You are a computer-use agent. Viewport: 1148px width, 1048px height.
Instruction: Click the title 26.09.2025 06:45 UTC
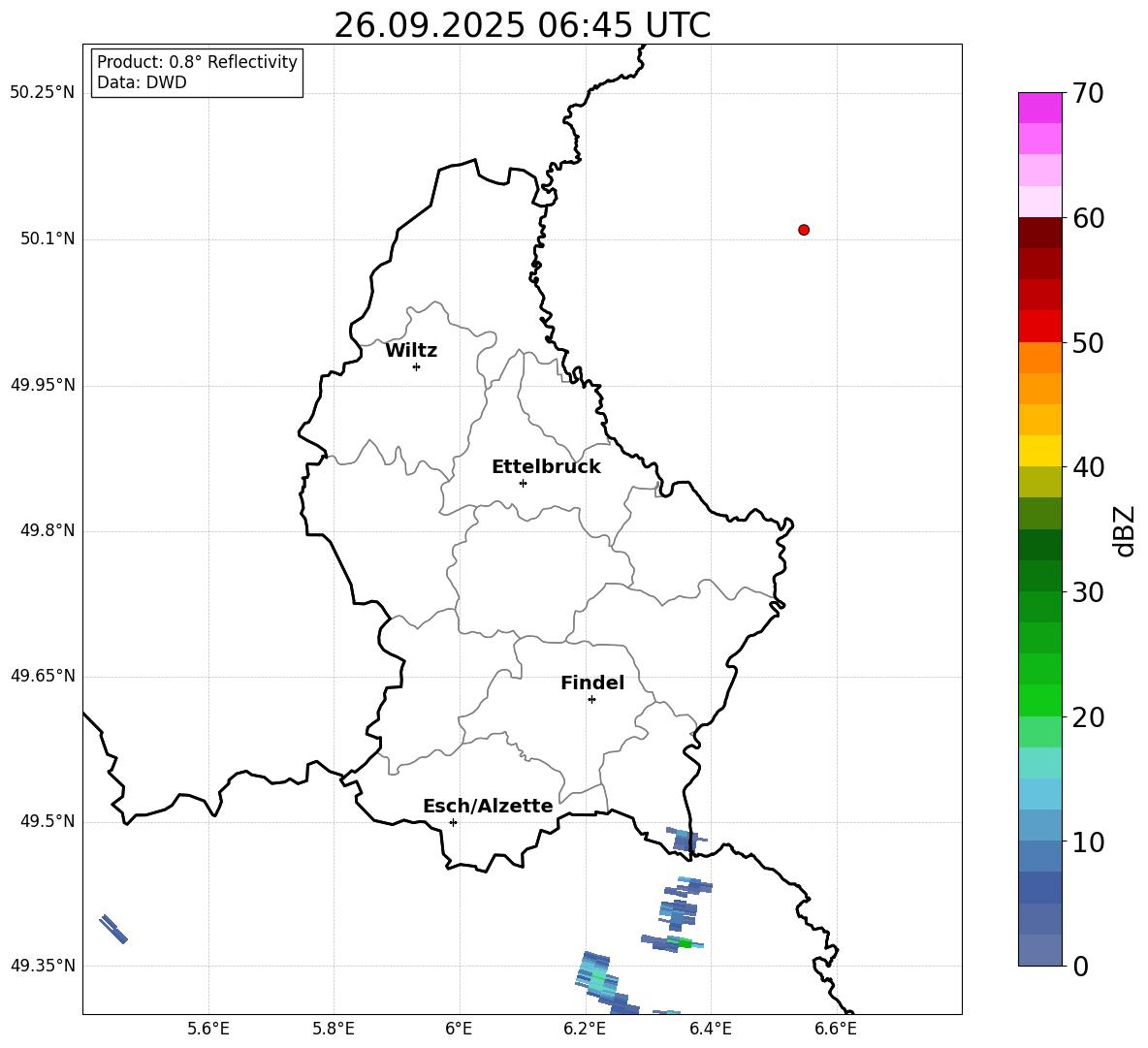point(522,25)
